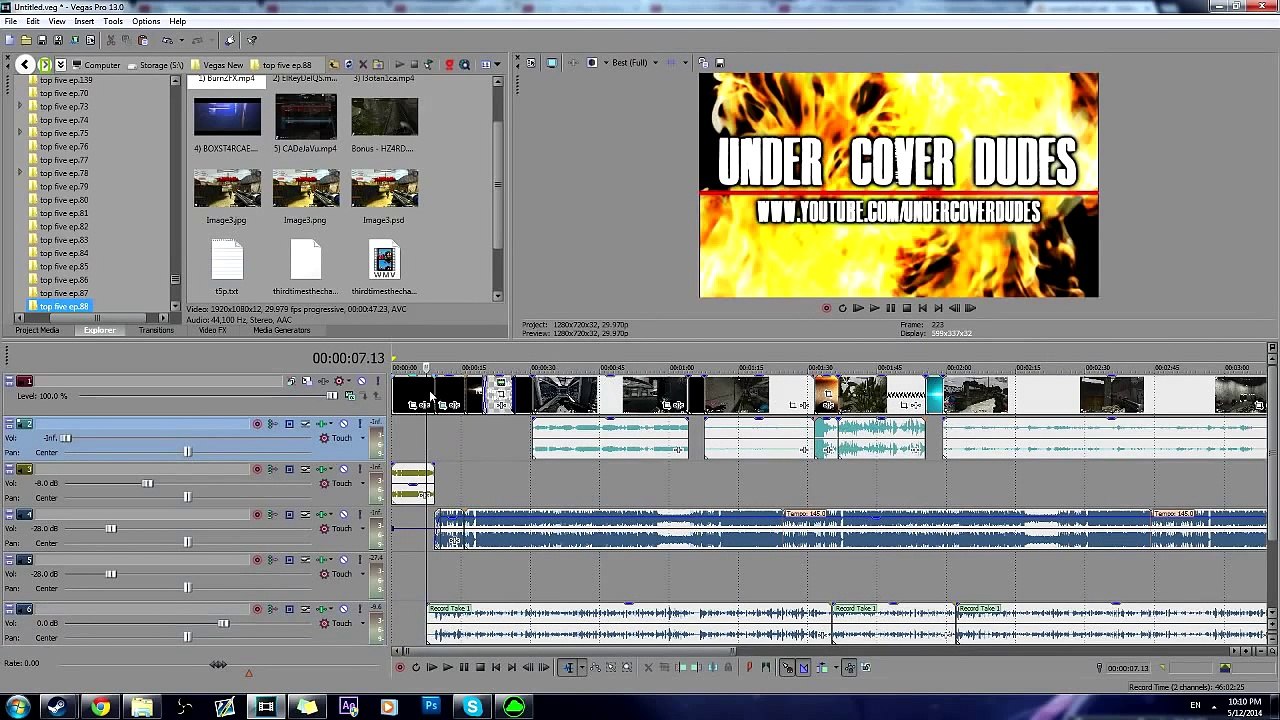This screenshot has height=720, width=1280.
Task: Click the Level slider handle on video track 1
Action: click(333, 396)
